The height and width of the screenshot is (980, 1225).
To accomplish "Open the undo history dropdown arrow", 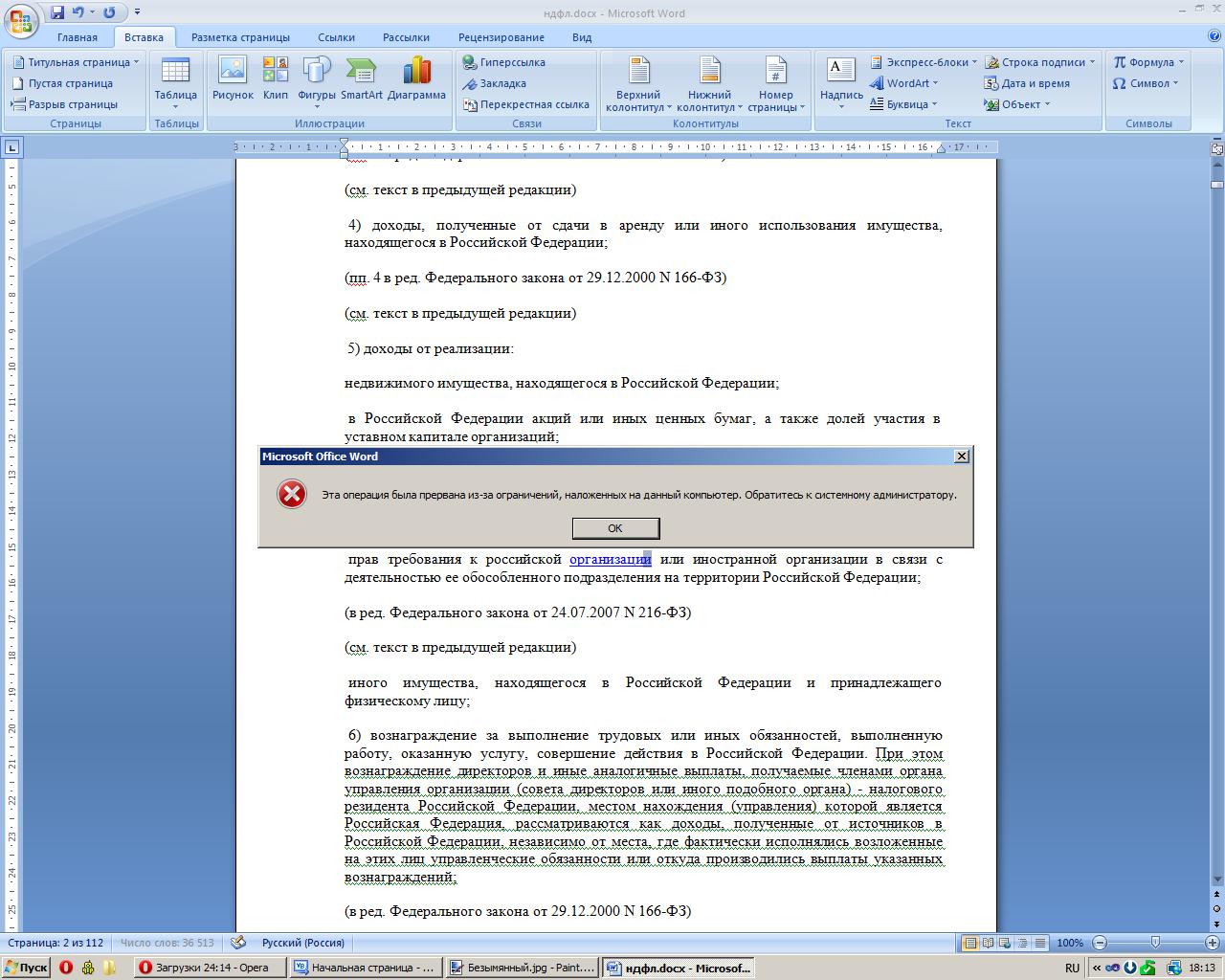I will [92, 12].
